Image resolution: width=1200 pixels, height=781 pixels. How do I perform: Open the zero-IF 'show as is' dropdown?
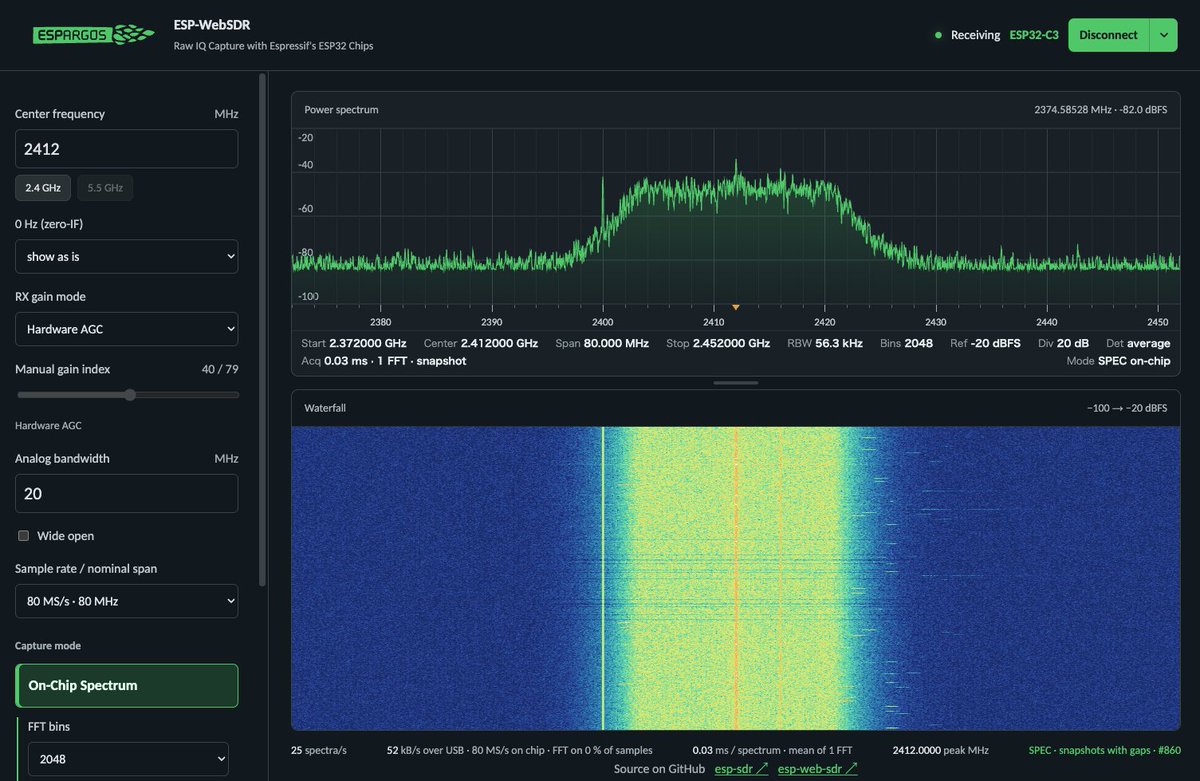pyautogui.click(x=127, y=256)
